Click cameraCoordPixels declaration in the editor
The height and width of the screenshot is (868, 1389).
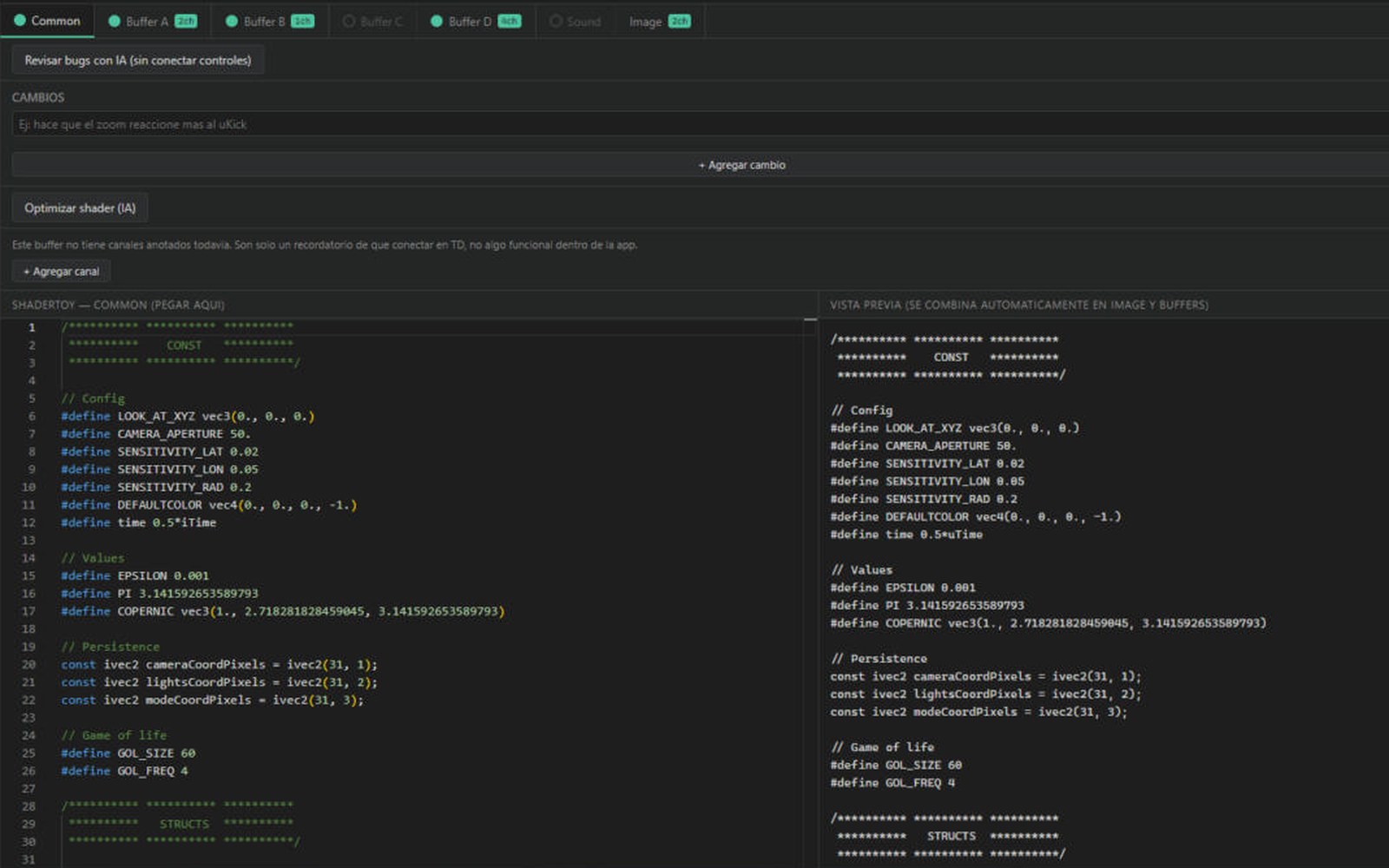pos(219,665)
